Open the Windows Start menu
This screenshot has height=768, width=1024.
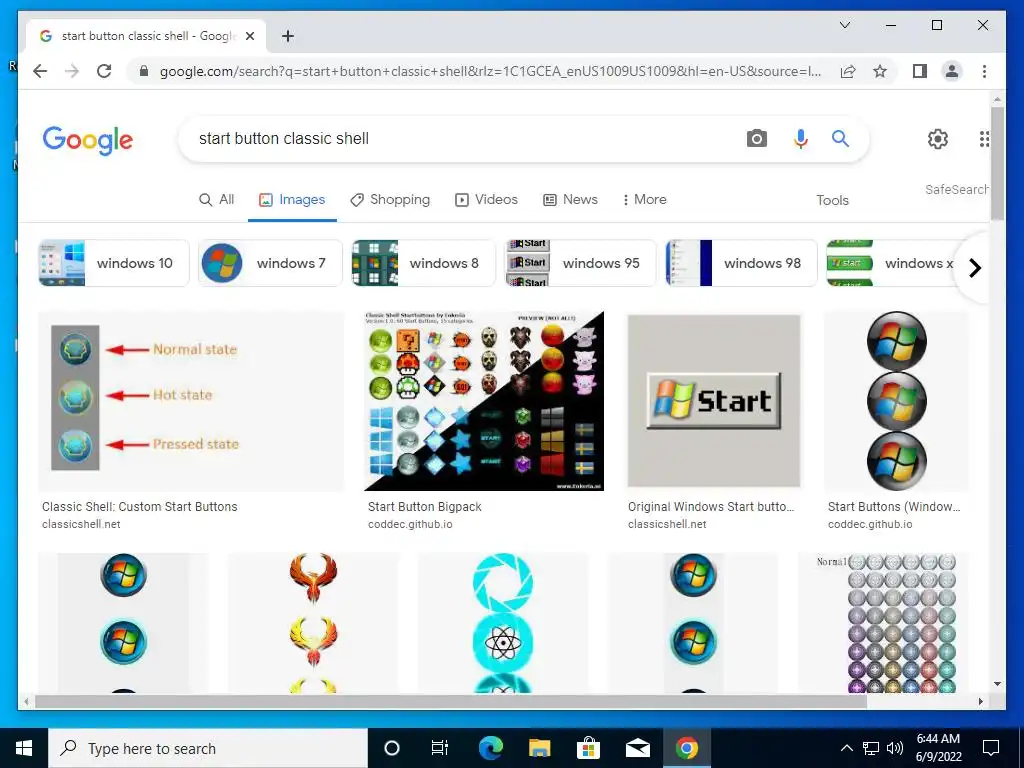[x=24, y=748]
